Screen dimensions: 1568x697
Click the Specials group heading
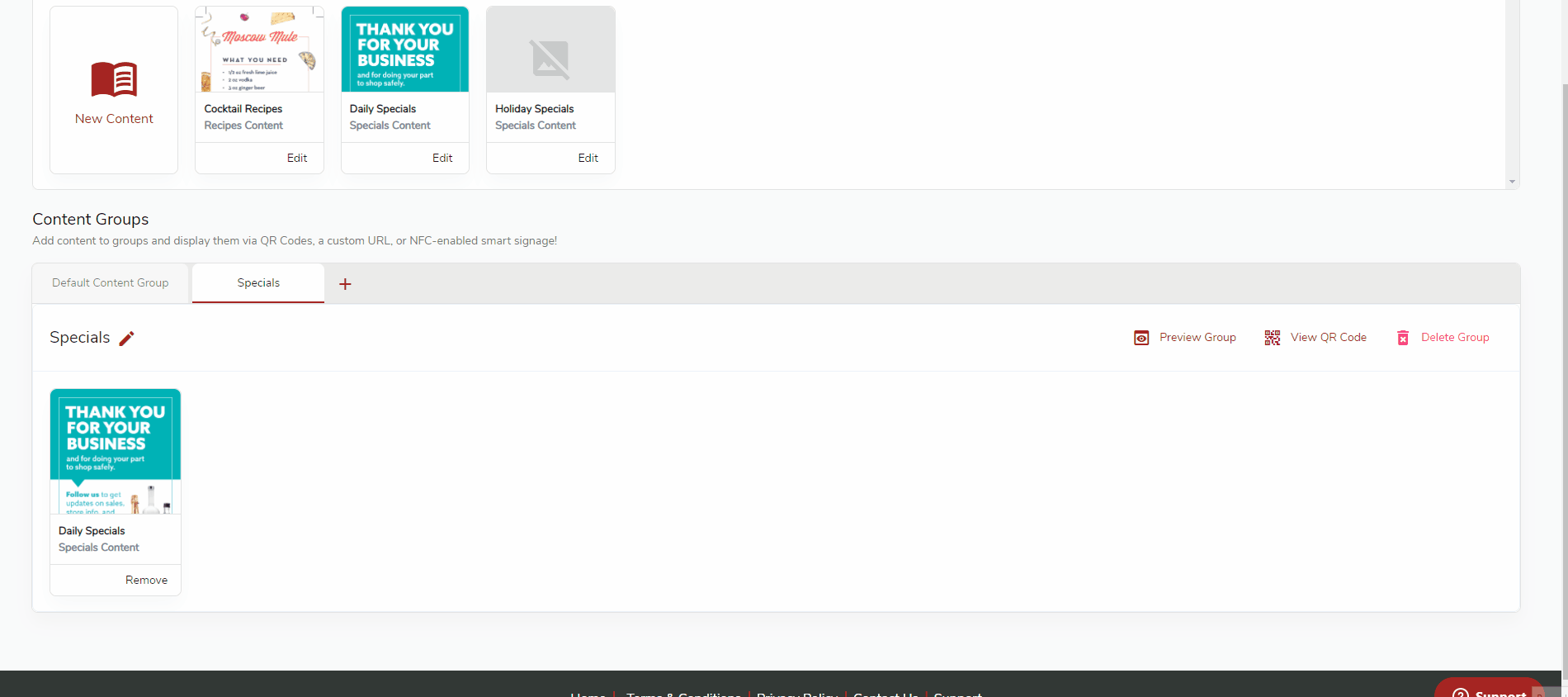pyautogui.click(x=79, y=337)
